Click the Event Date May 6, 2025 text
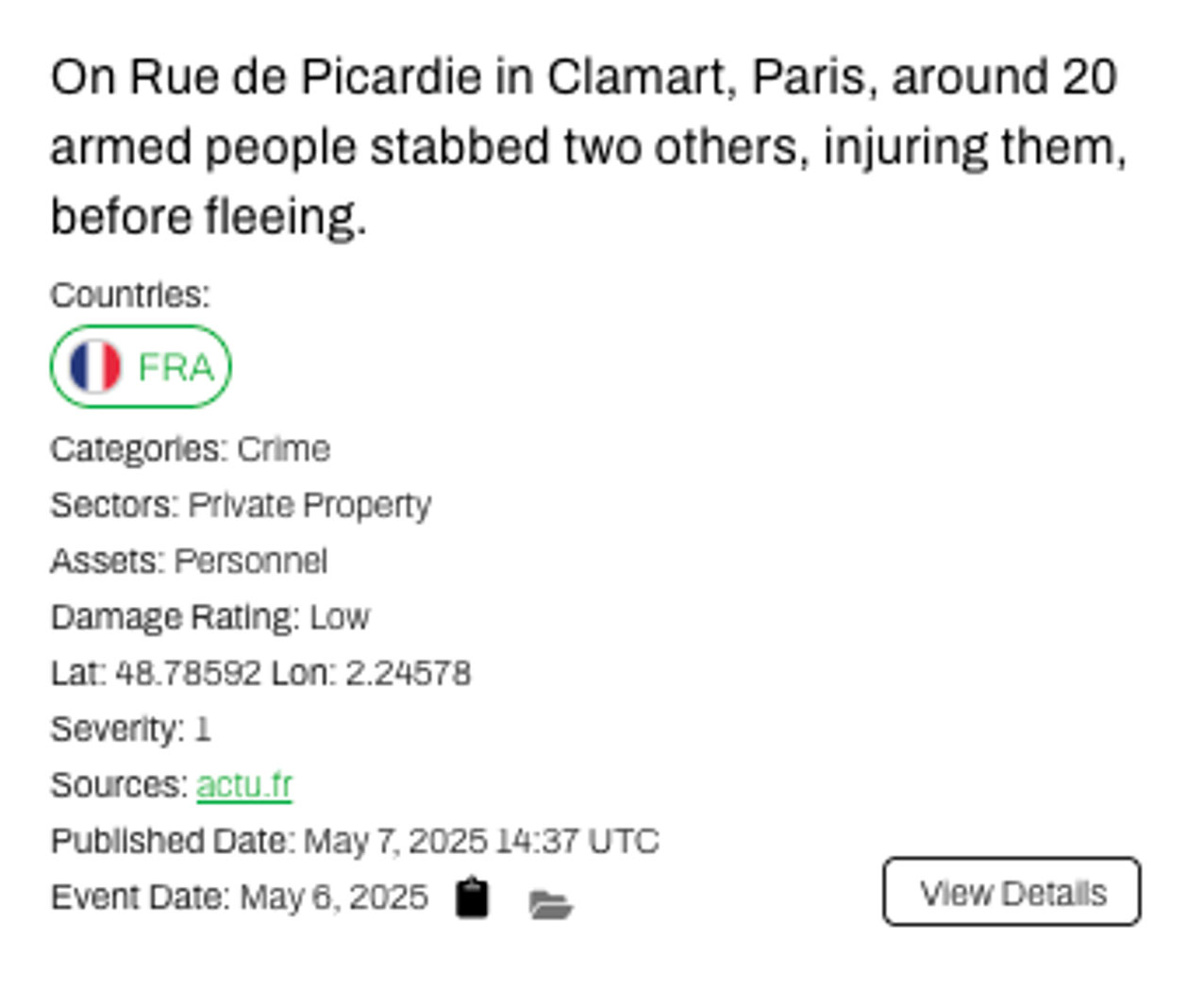This screenshot has width=1204, height=989. (x=333, y=897)
